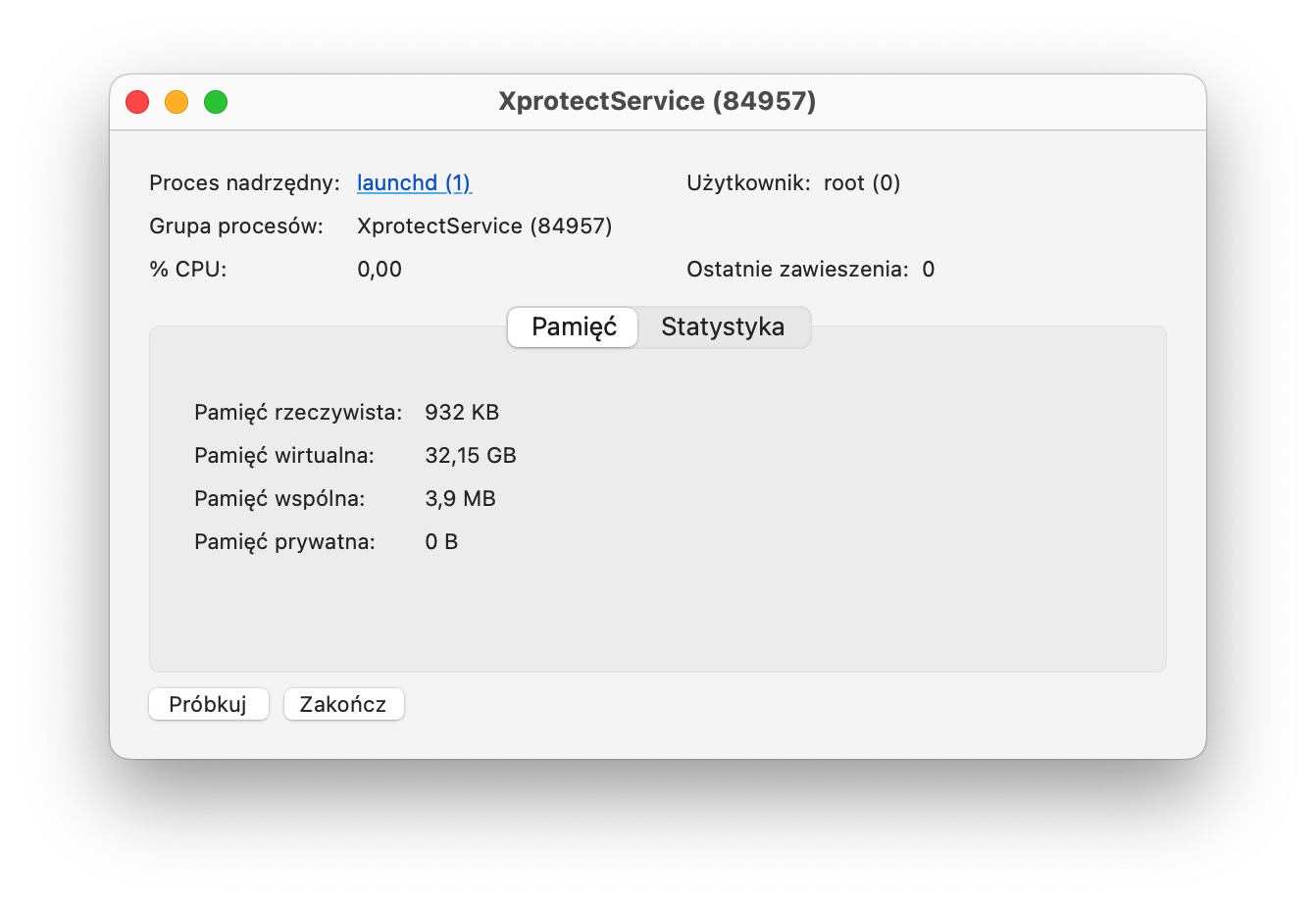1316x904 pixels.
Task: Click the % CPU label
Action: point(188,270)
